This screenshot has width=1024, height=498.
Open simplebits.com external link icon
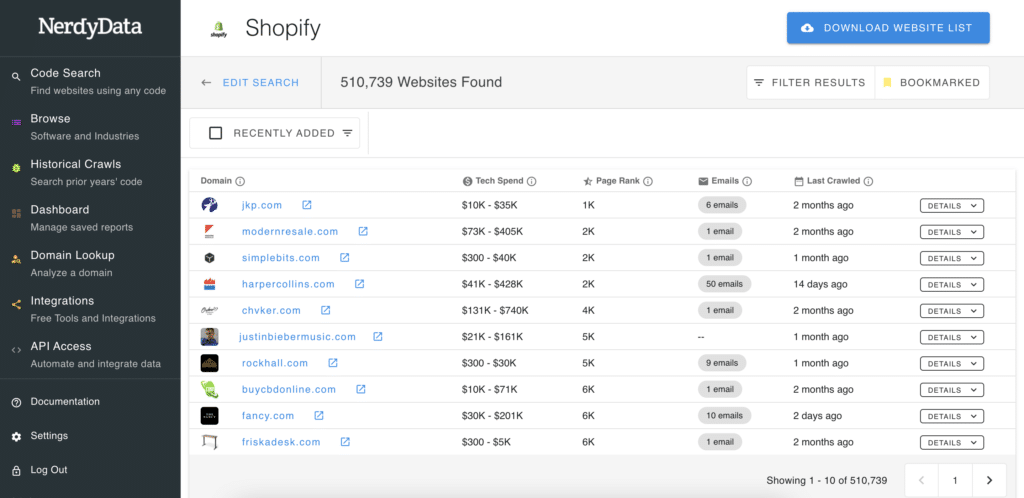[x=345, y=258]
